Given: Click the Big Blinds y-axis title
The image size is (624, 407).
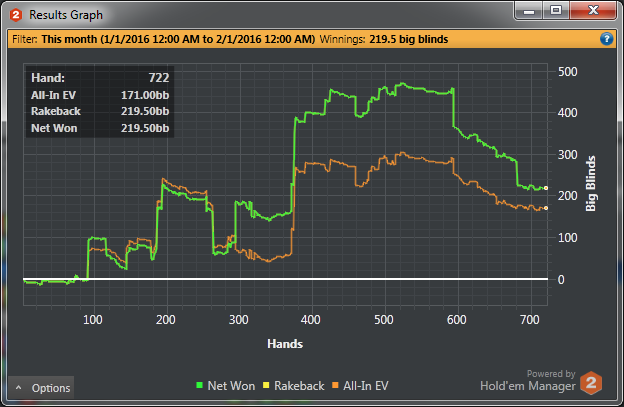Looking at the screenshot, I should (x=591, y=183).
